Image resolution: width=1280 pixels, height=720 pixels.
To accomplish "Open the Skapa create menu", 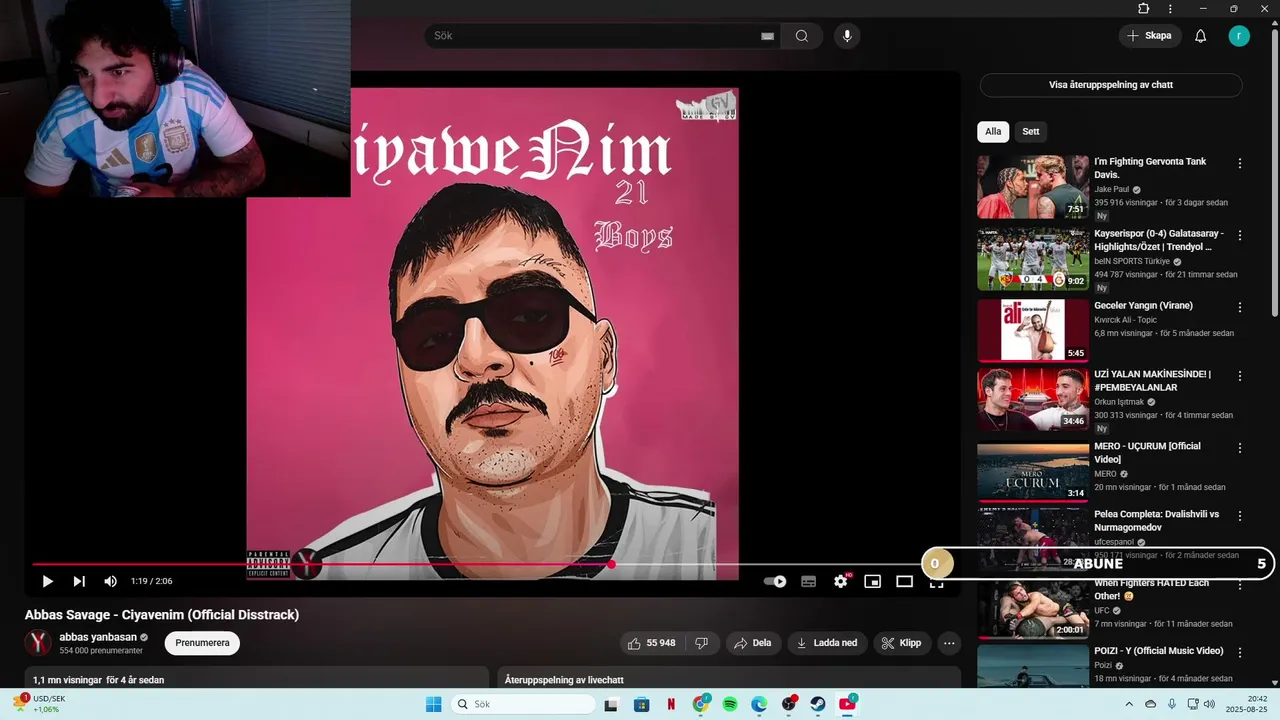I will click(x=1150, y=36).
